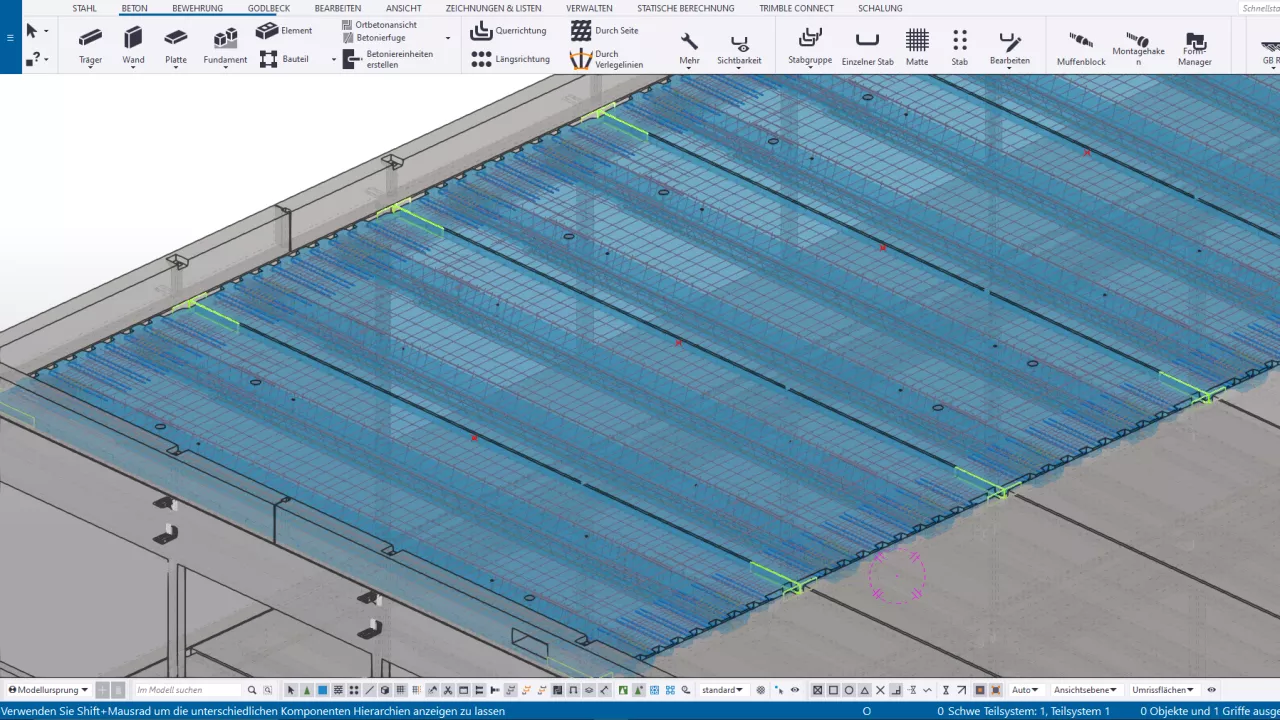The width and height of the screenshot is (1280, 720).
Task: Open the ZEICHNUNGEN & LISTEN tab
Action: 493,8
